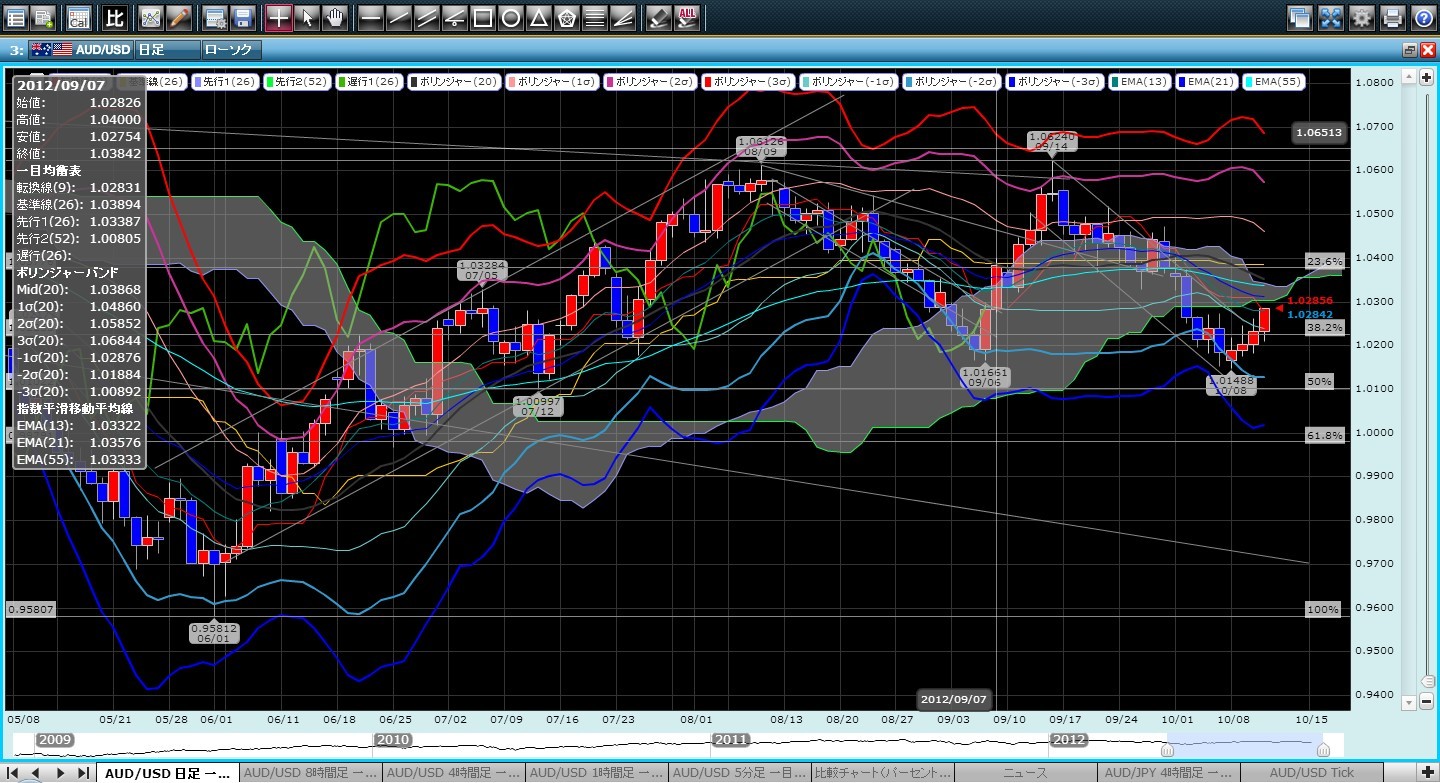Select the crosshair cursor tool

click(x=279, y=17)
